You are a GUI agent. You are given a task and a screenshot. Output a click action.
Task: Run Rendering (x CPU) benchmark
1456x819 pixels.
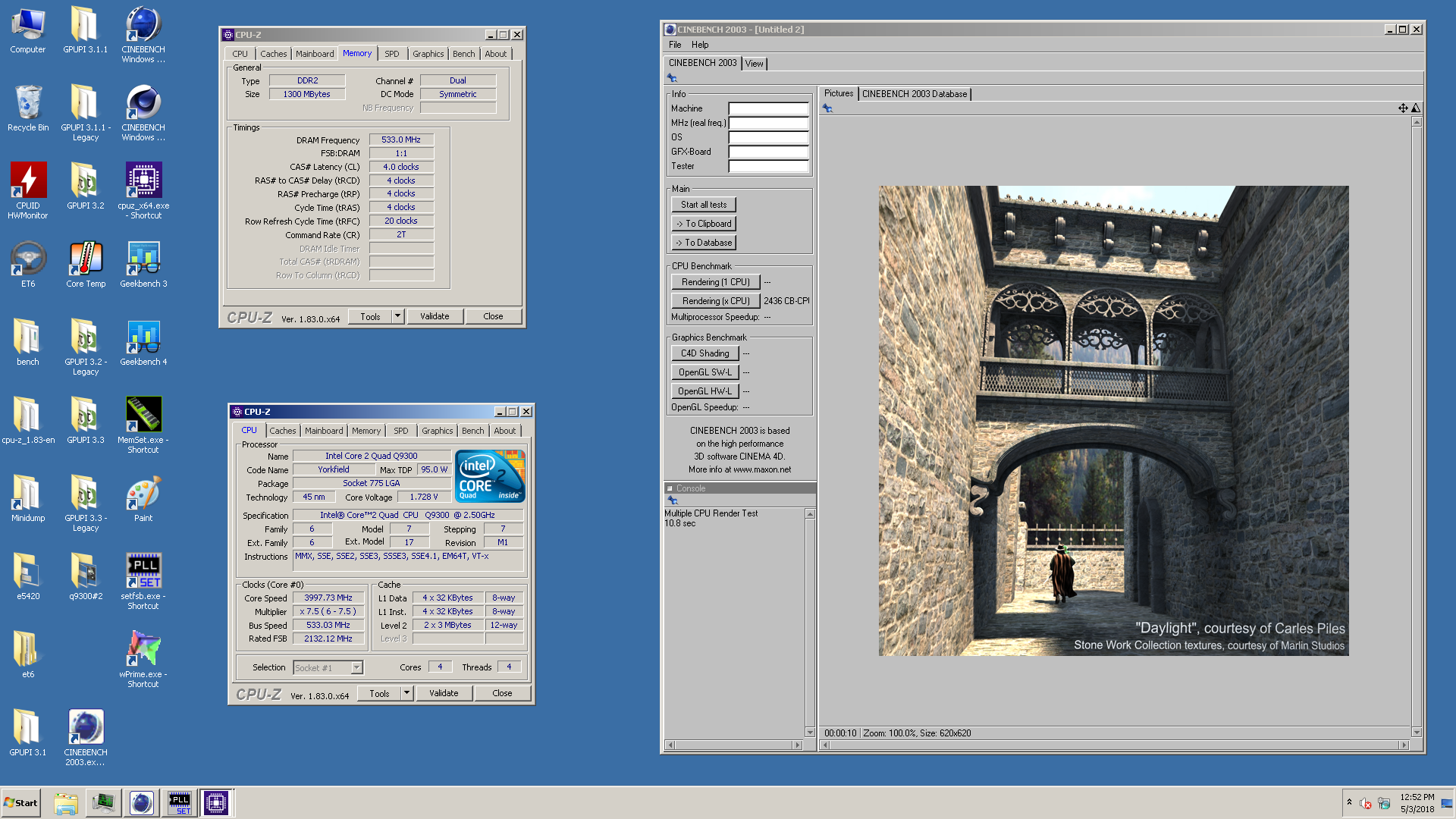[716, 301]
